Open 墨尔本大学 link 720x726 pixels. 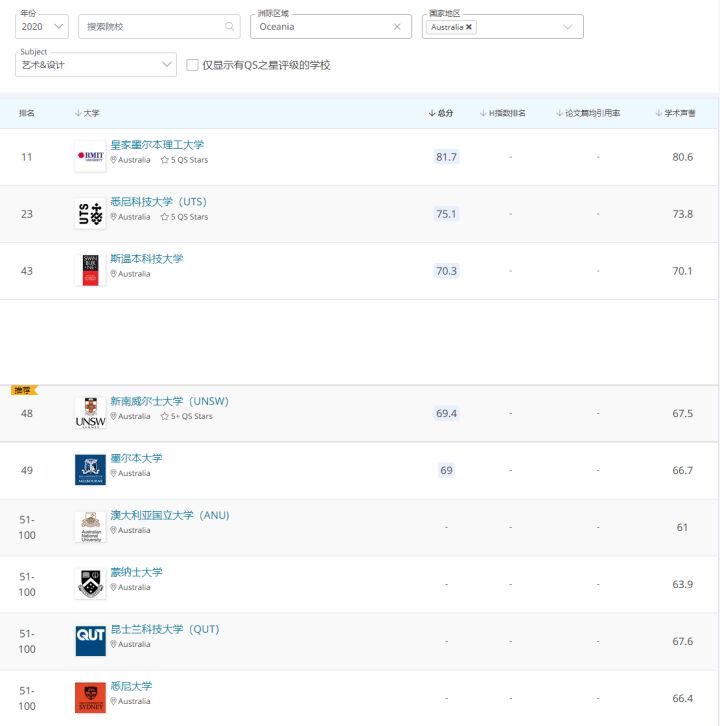(x=136, y=458)
